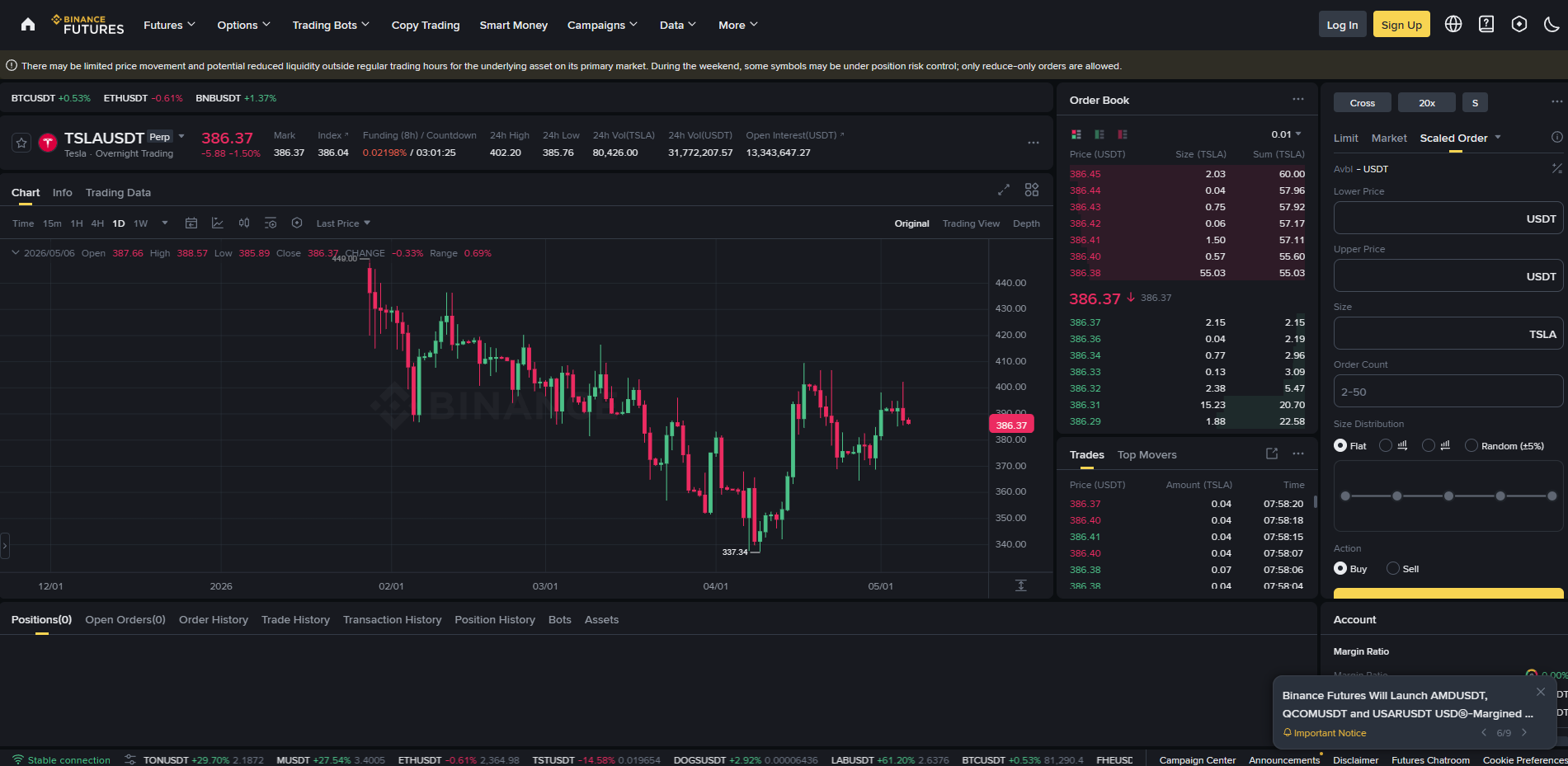This screenshot has height=766, width=1568.
Task: Open the ticker list settings icon in status bar
Action: [x=130, y=759]
